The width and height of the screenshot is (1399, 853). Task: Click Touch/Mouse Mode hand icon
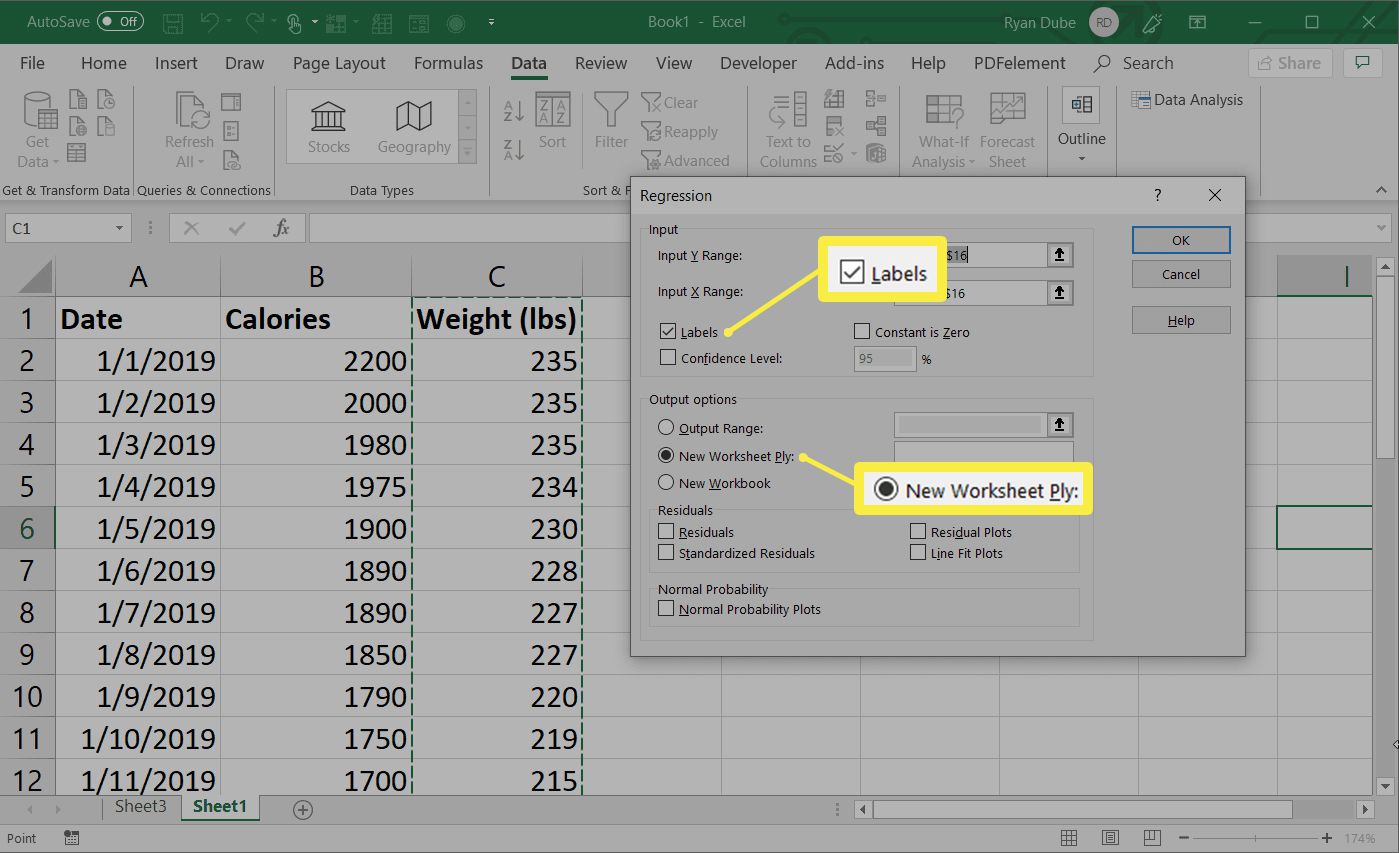(x=294, y=21)
